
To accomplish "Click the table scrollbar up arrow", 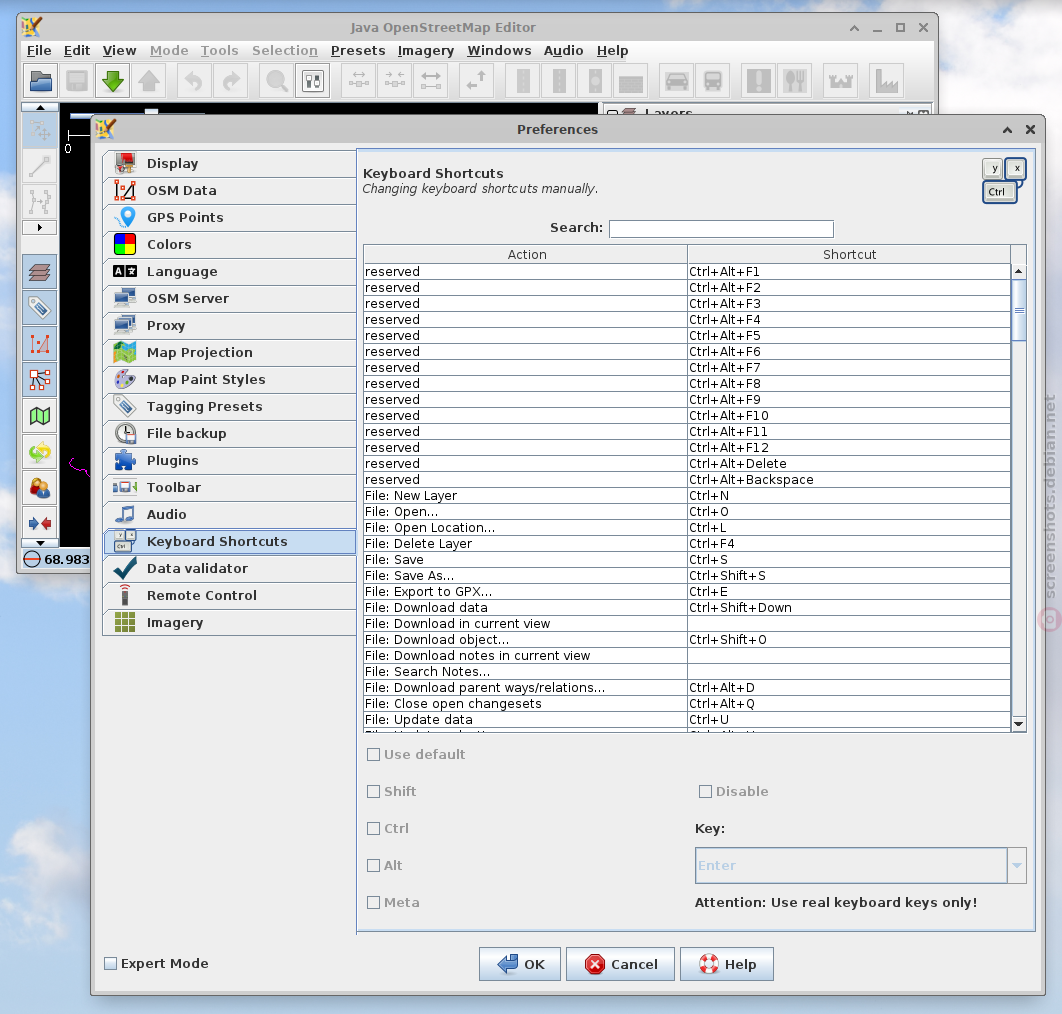I will click(1019, 271).
